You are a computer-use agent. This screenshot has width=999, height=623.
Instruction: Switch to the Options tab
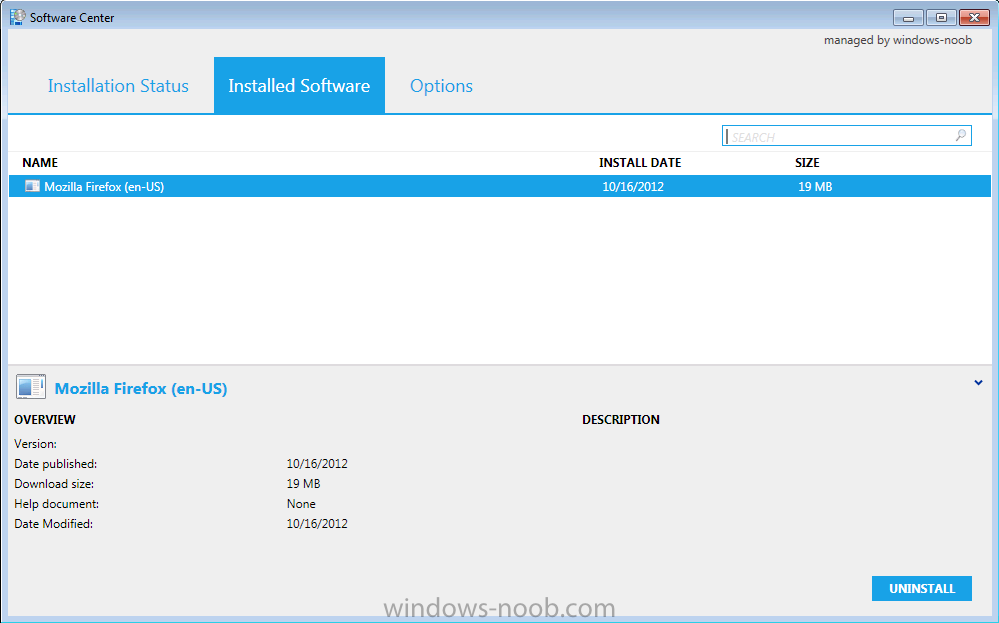441,86
